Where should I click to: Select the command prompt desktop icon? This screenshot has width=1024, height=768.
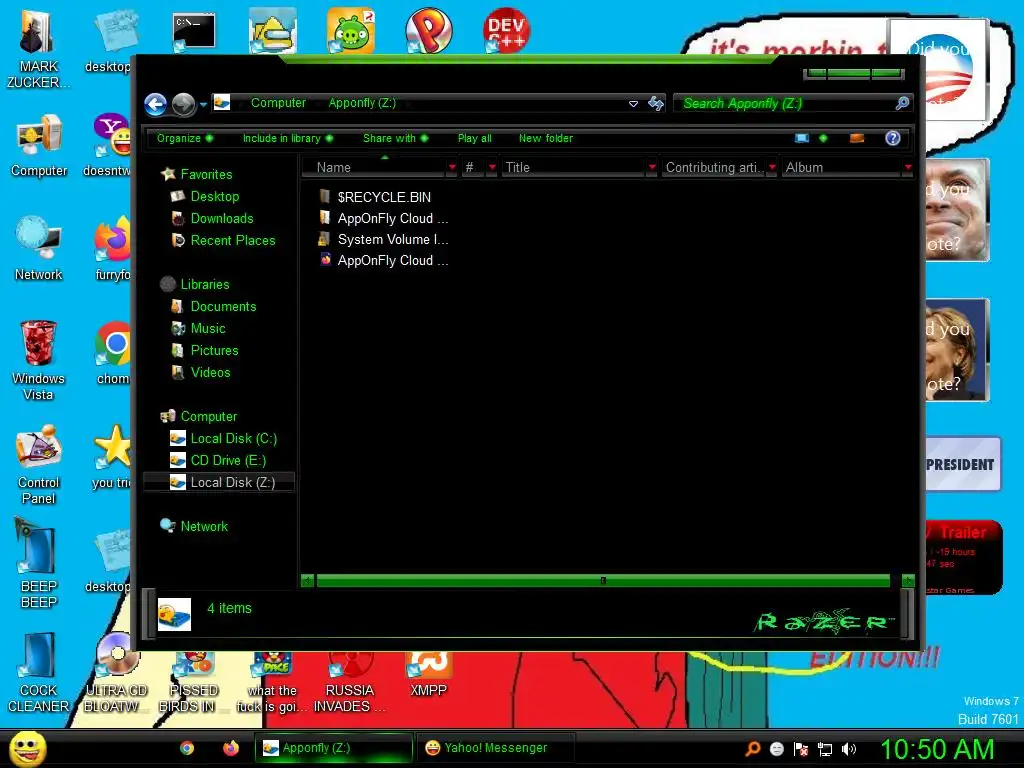(x=194, y=31)
